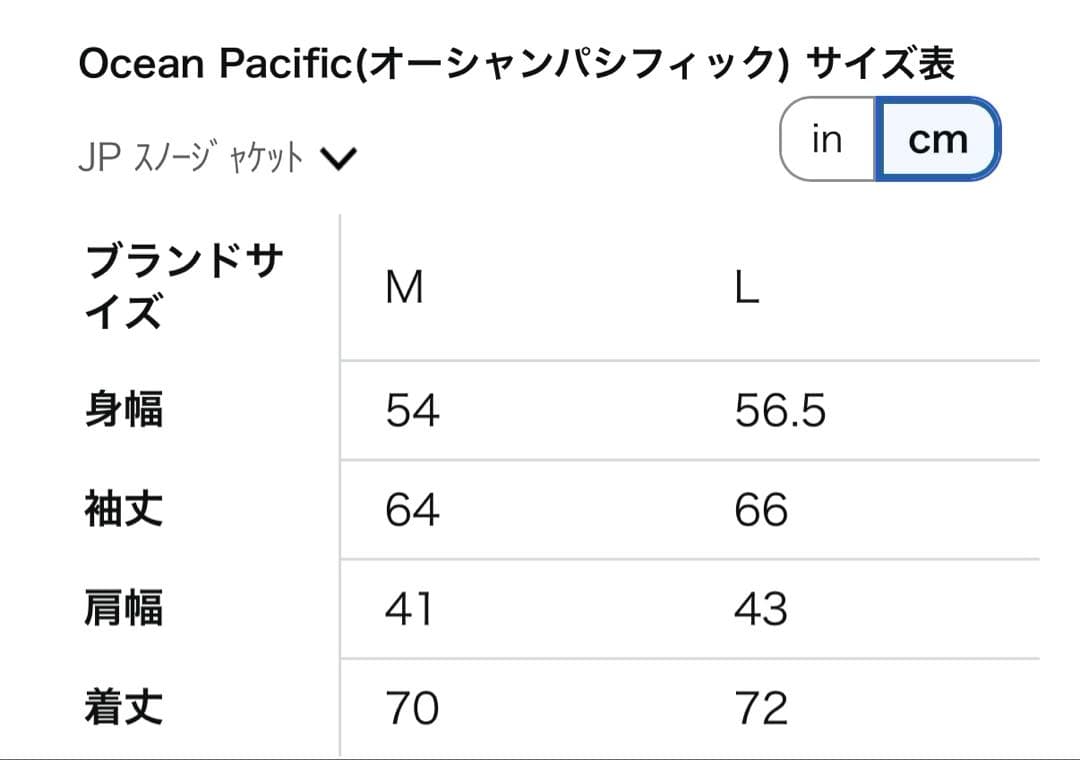This screenshot has width=1080, height=760.
Task: Click the Ocean Pacific size chart title
Action: coord(516,63)
